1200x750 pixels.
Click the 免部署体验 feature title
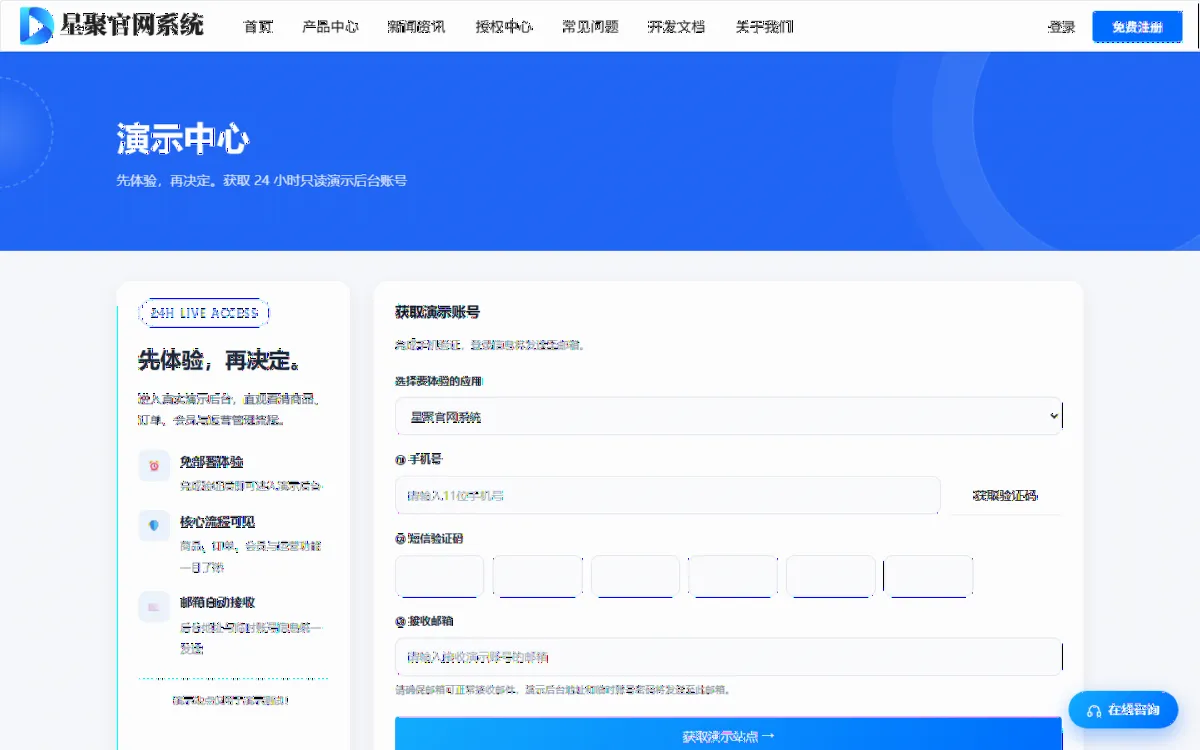click(211, 462)
